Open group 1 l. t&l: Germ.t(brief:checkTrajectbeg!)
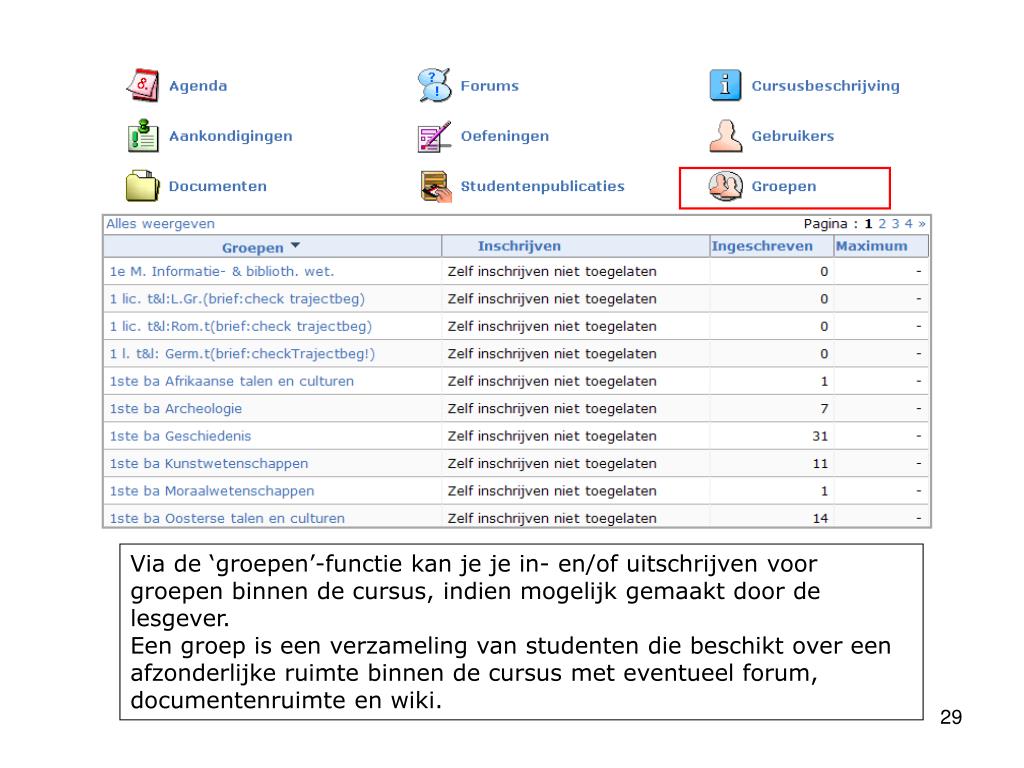This screenshot has height=768, width=1024. point(242,354)
